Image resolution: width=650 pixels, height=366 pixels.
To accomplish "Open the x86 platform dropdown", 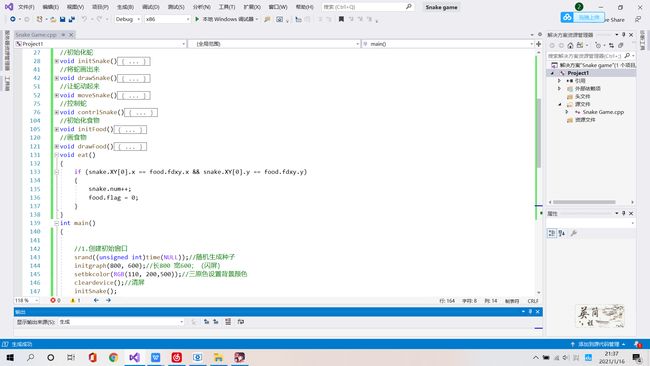I will point(167,19).
